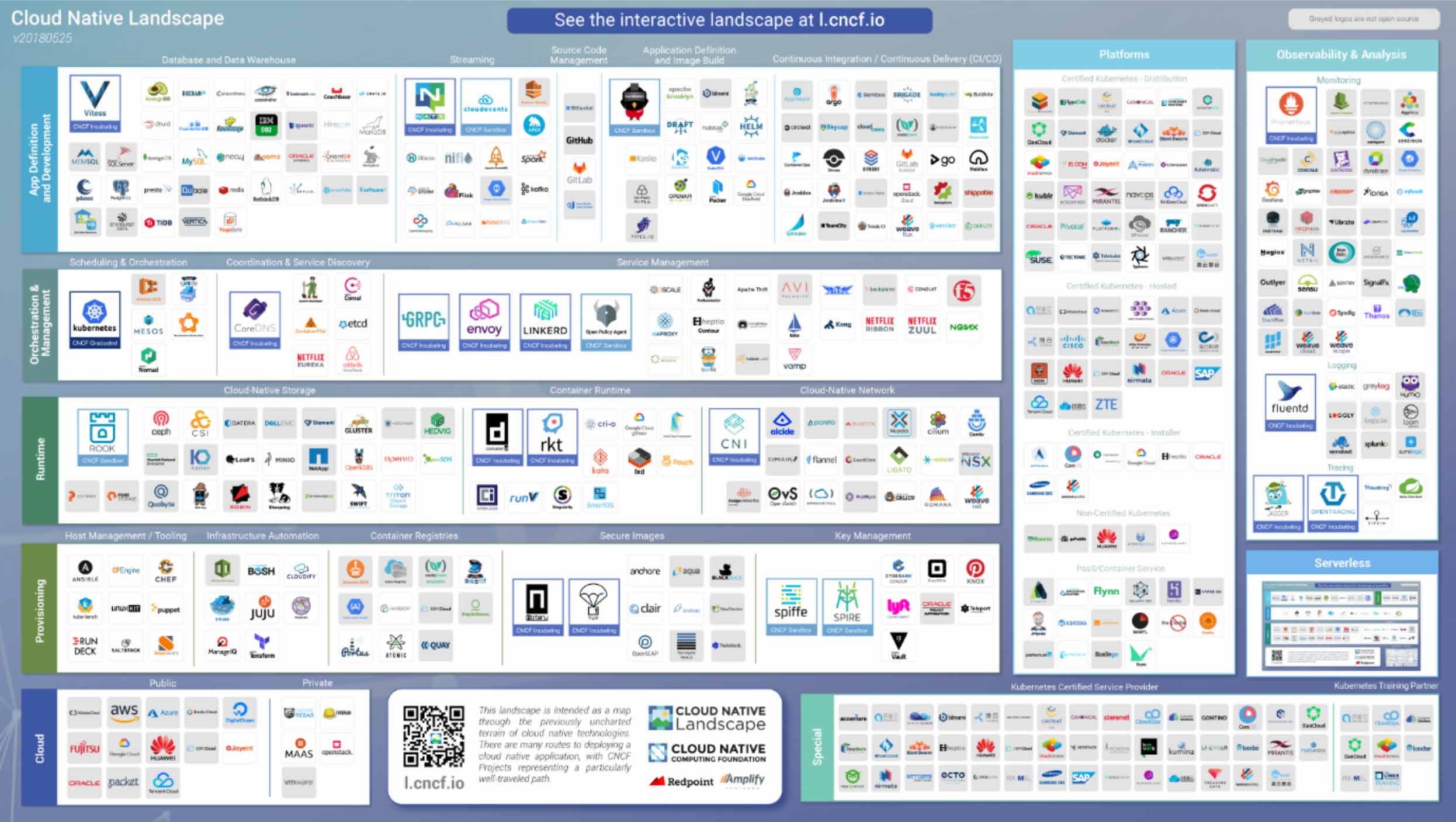The image size is (1456, 822).
Task: Select the runV logo
Action: tap(524, 497)
